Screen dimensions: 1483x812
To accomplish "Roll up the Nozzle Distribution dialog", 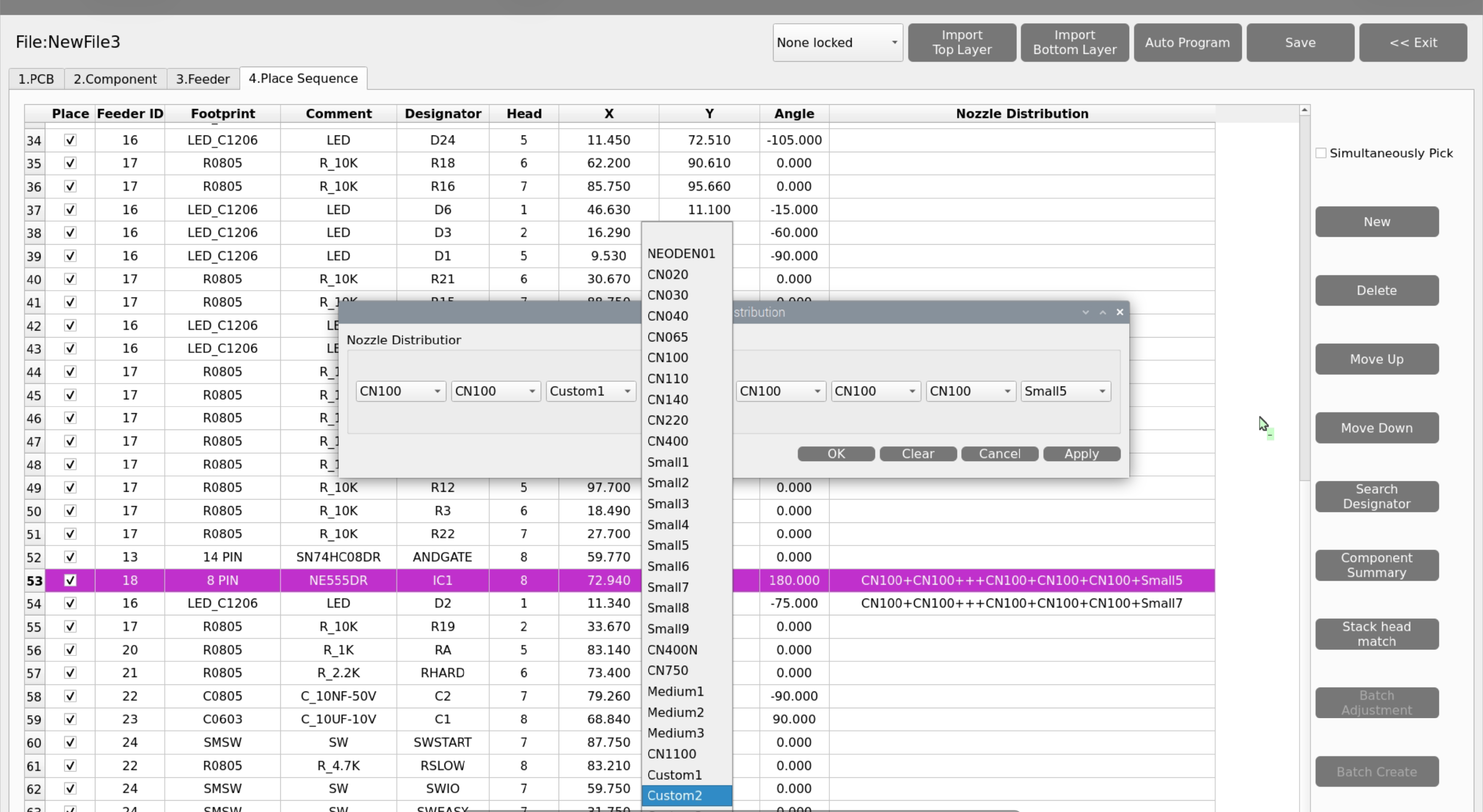I will coord(1085,312).
